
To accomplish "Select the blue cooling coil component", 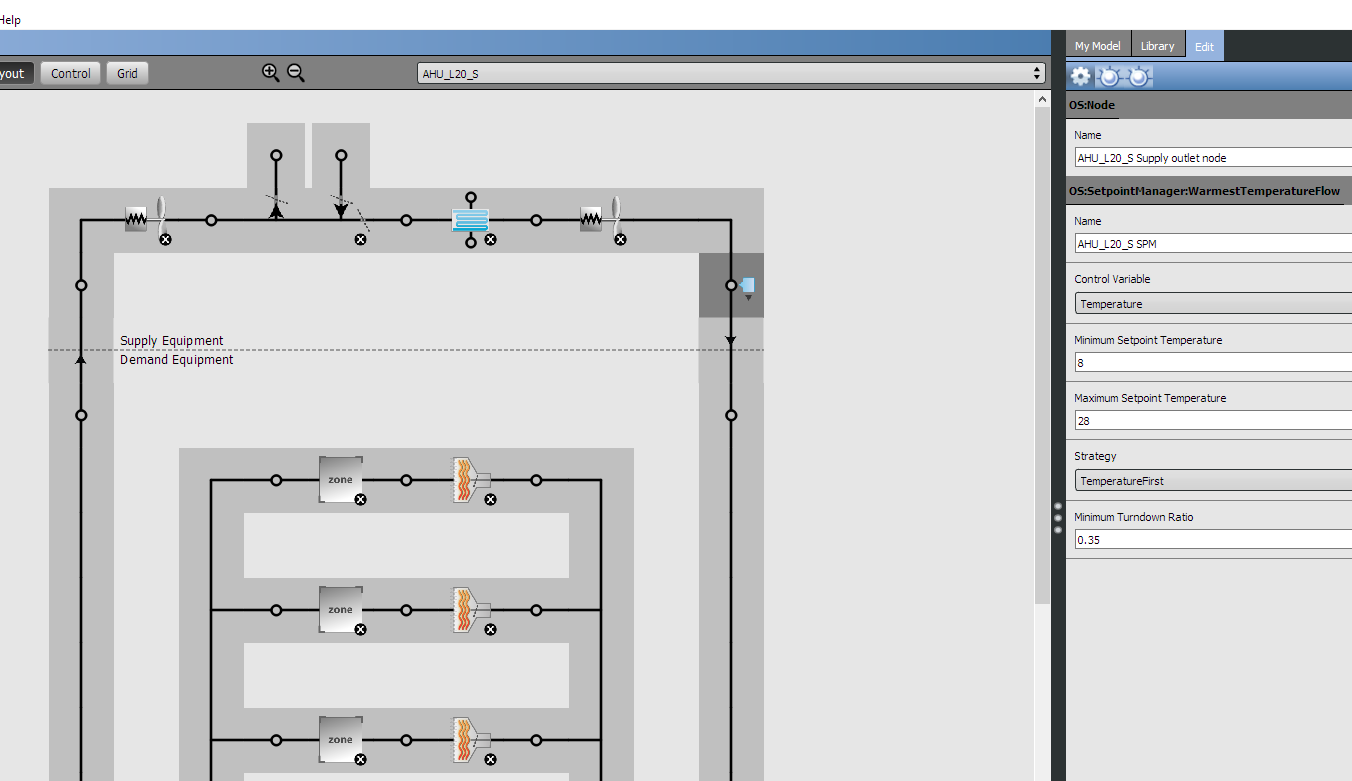I will click(470, 219).
